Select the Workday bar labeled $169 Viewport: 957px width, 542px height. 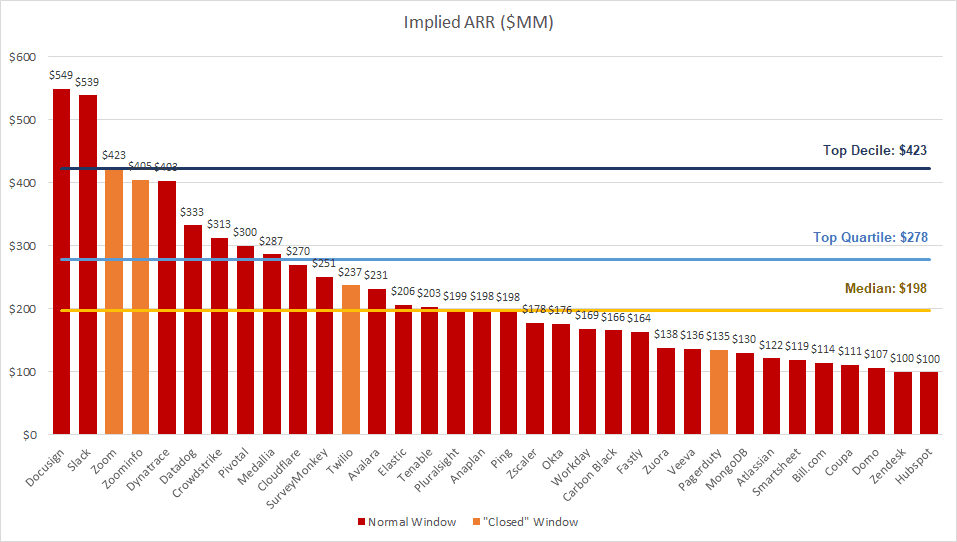tap(588, 381)
